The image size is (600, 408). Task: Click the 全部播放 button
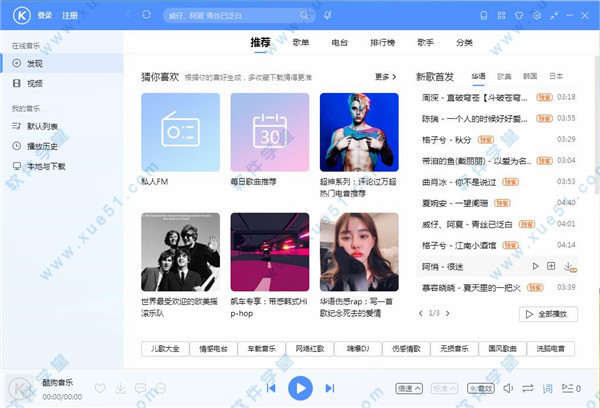pos(548,314)
